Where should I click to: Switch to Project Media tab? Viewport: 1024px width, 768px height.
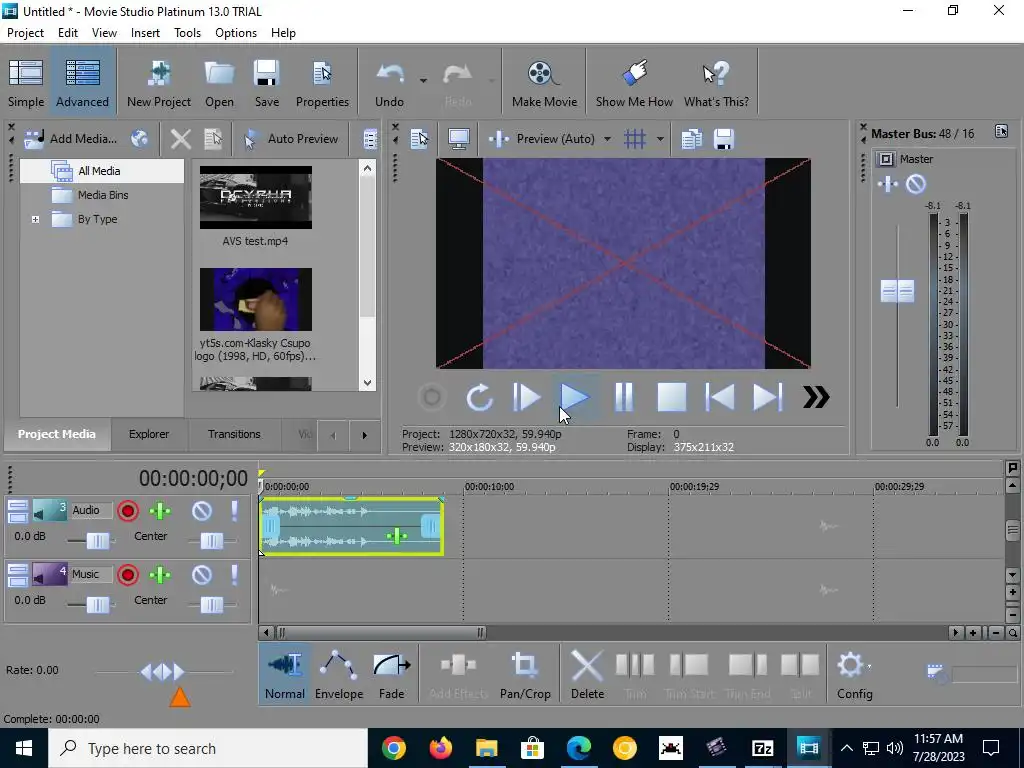pos(57,434)
